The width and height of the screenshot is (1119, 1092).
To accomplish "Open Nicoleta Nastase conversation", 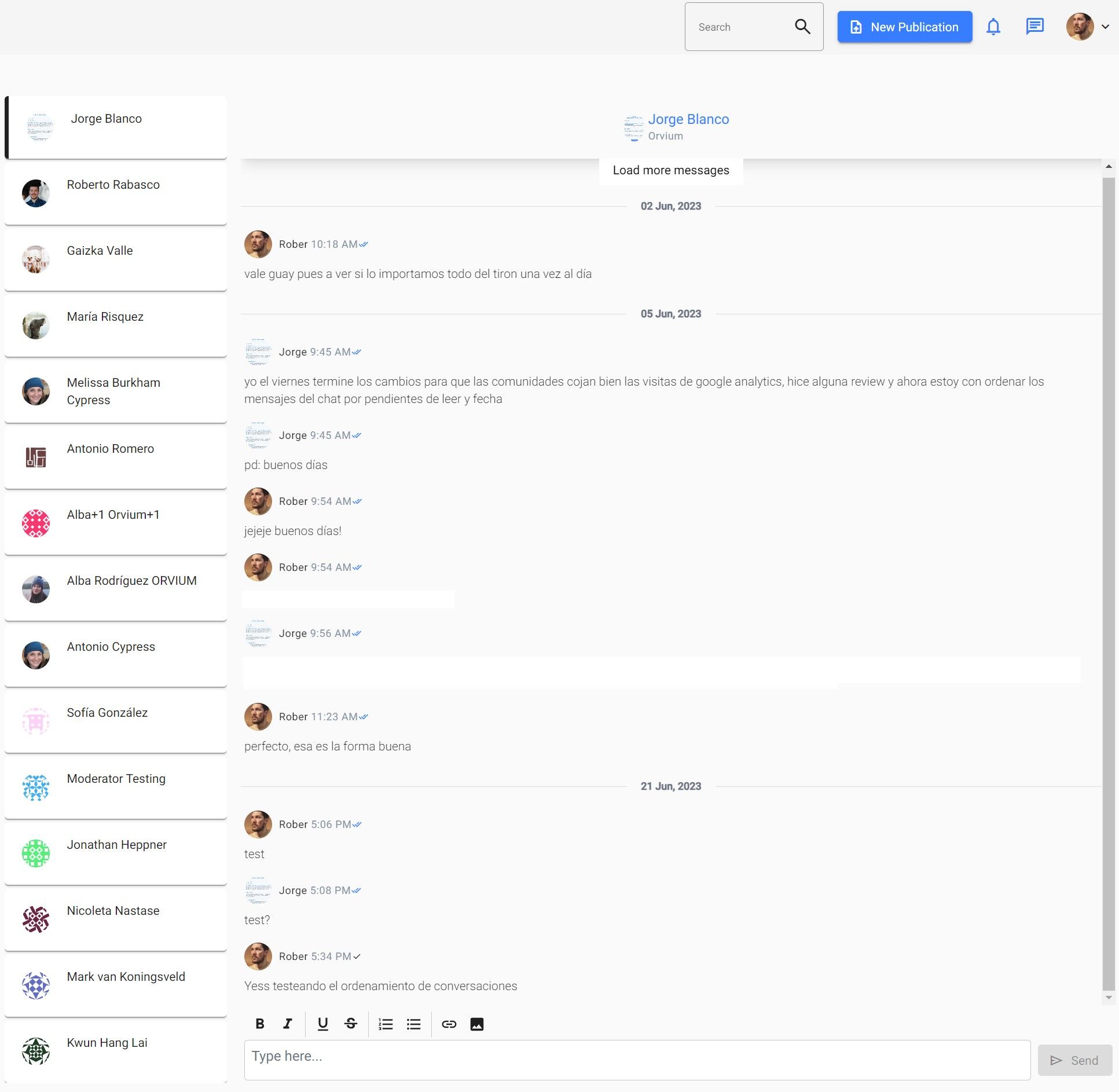I will point(116,919).
